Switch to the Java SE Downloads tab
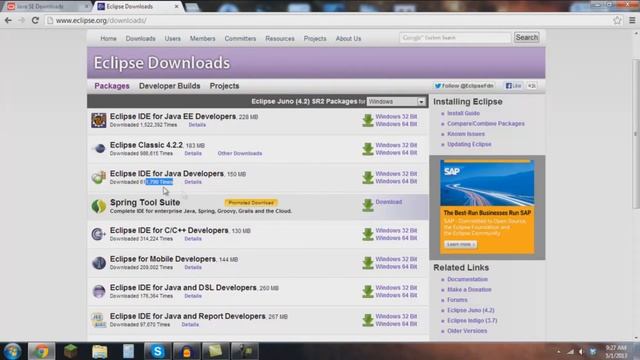This screenshot has width=640, height=360. coord(47,7)
